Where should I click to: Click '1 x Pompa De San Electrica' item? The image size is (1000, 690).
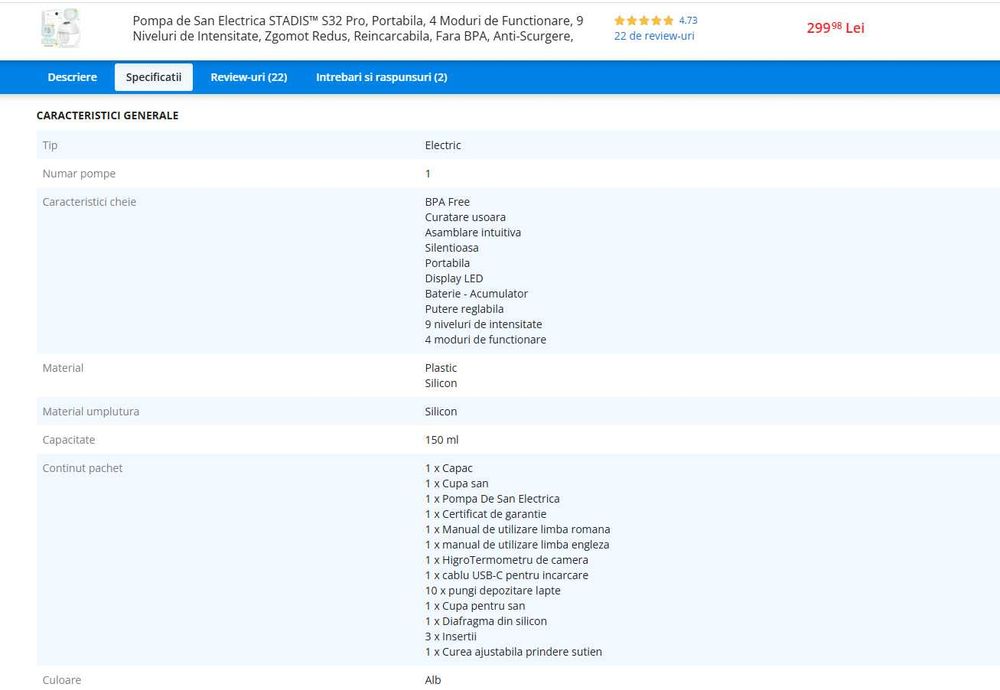(x=492, y=498)
